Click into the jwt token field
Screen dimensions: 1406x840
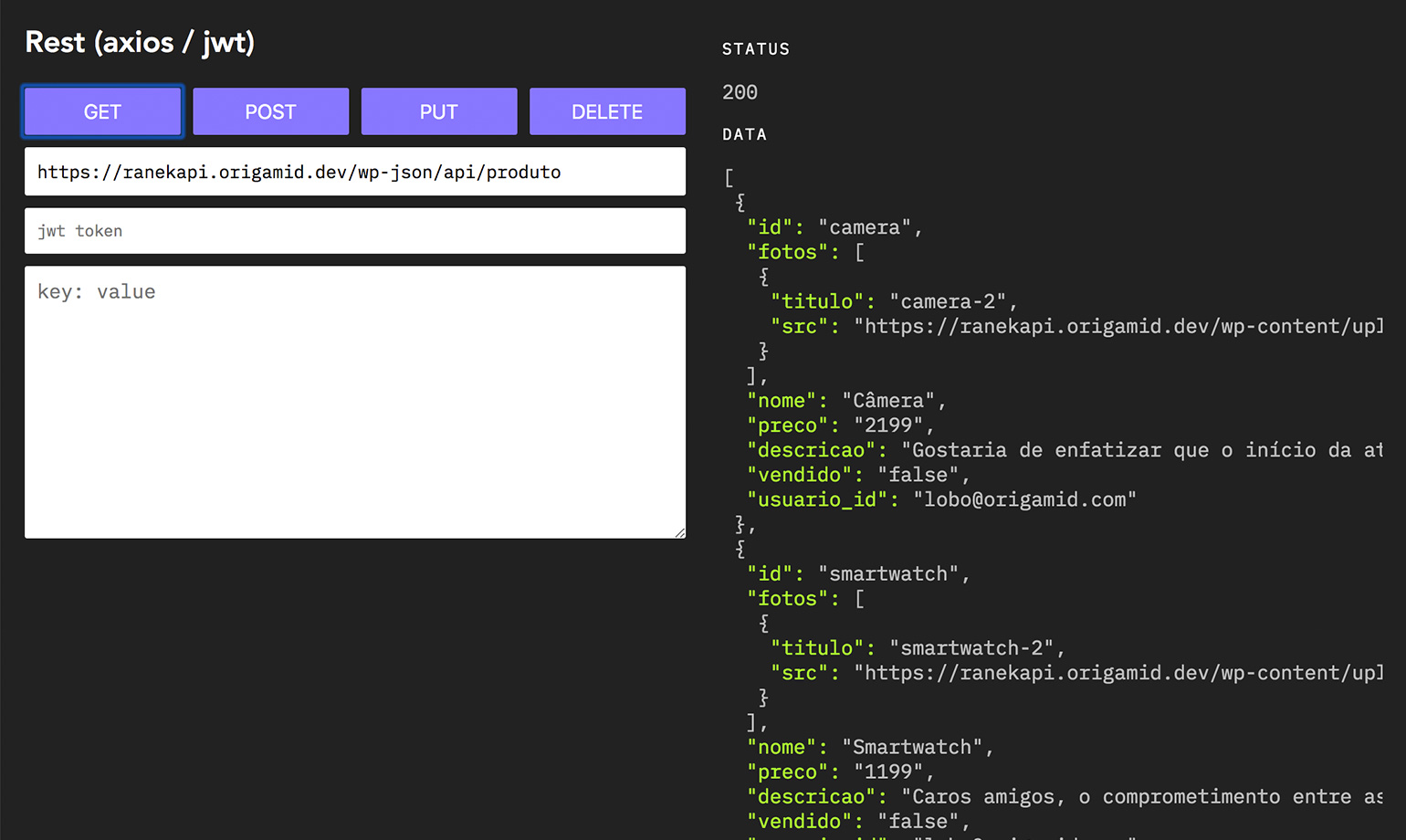pyautogui.click(x=355, y=231)
